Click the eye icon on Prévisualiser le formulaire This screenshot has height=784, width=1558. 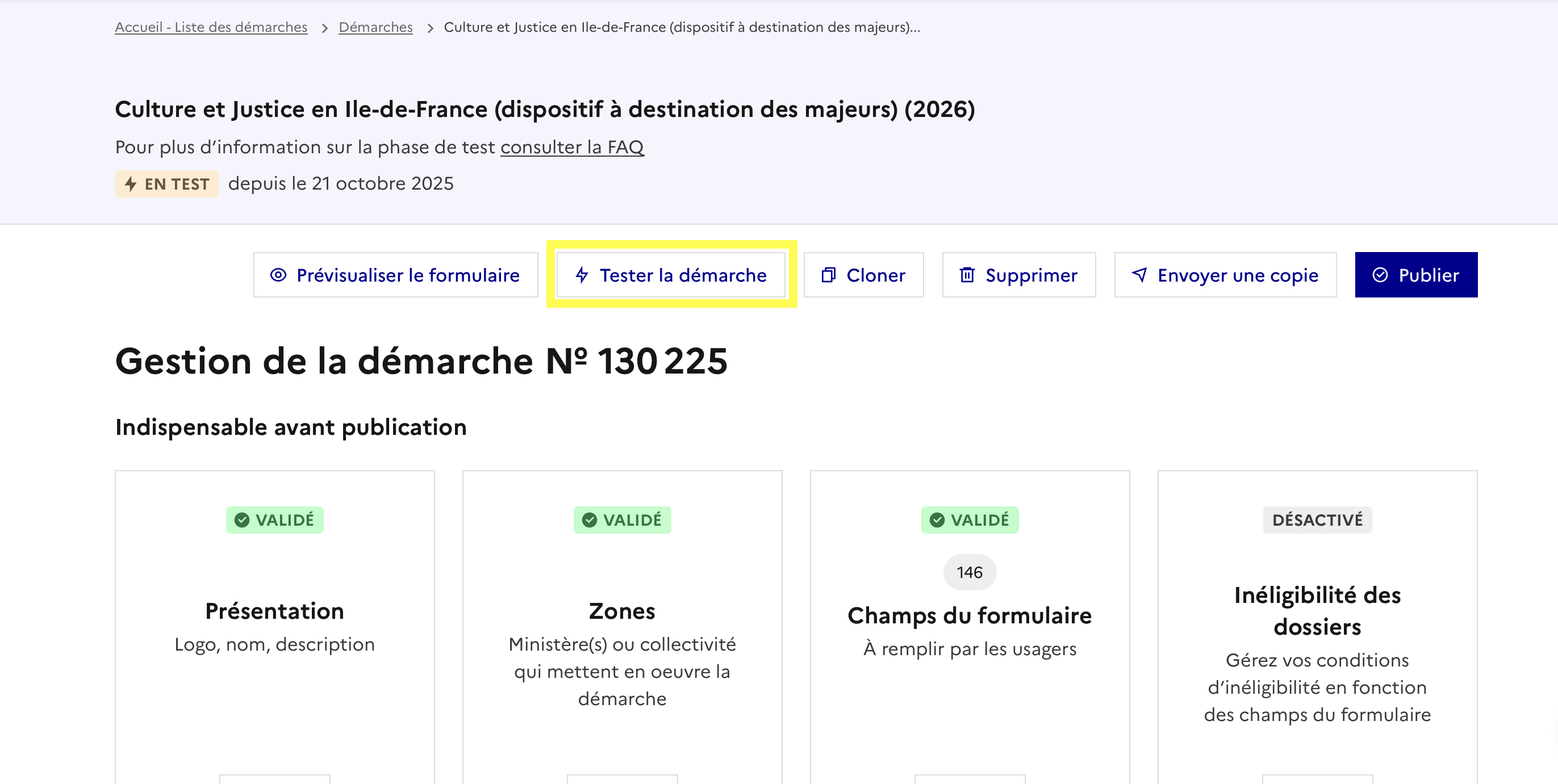pos(278,275)
